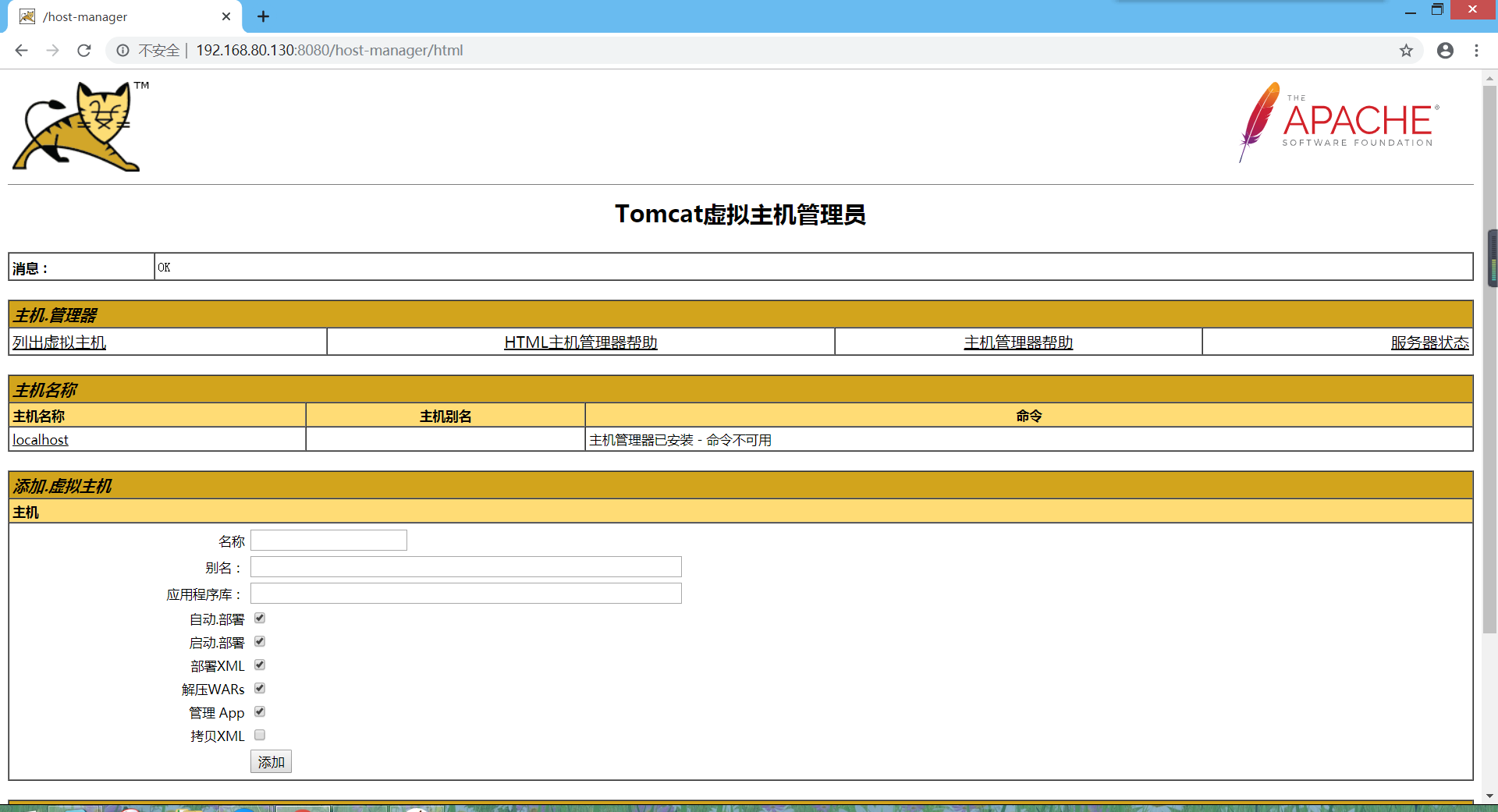1498x812 pixels.
Task: Focus the 应用程序库 input field
Action: pos(466,594)
